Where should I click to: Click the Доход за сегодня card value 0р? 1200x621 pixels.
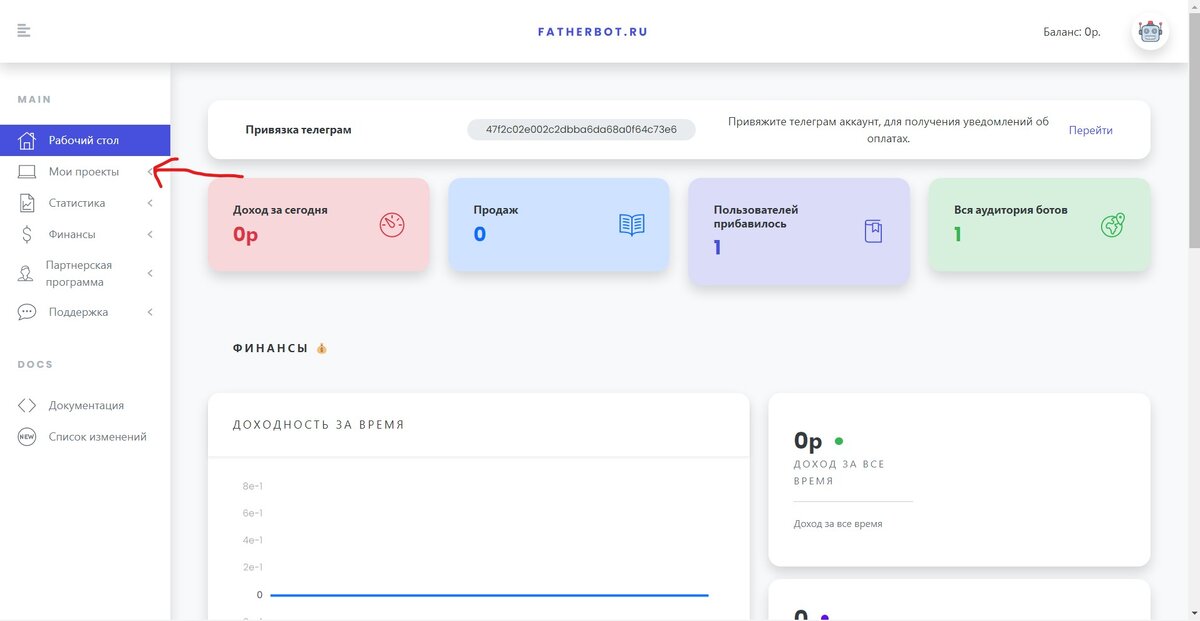tap(246, 235)
